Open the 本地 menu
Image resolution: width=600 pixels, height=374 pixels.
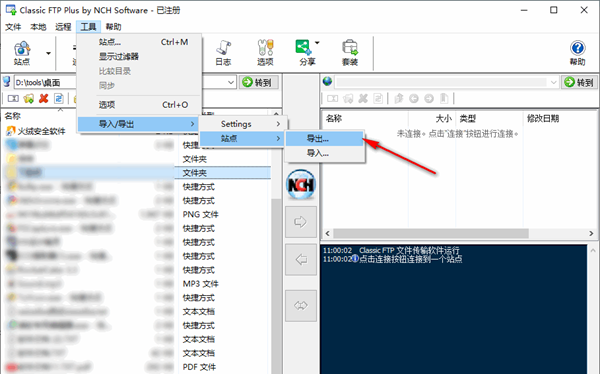pos(38,27)
